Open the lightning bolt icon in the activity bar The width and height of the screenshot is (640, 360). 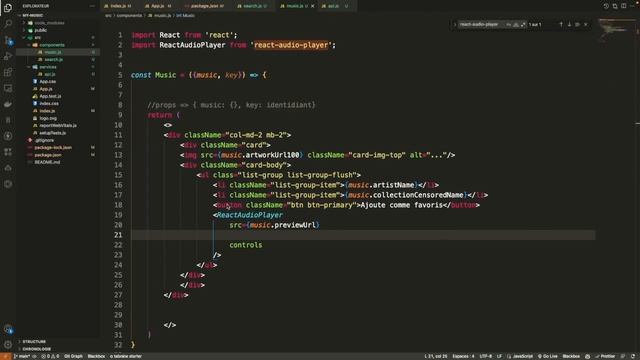click(x=8, y=136)
